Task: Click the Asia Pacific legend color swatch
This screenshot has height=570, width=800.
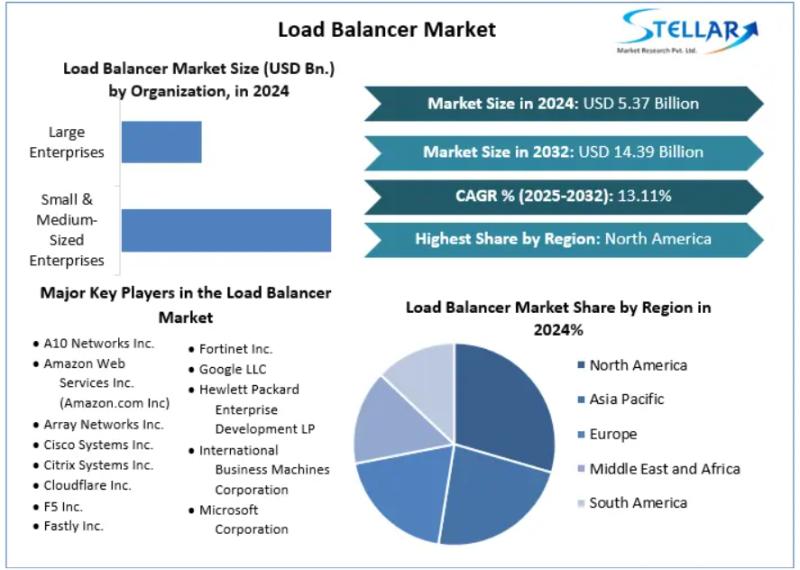Action: tap(581, 399)
